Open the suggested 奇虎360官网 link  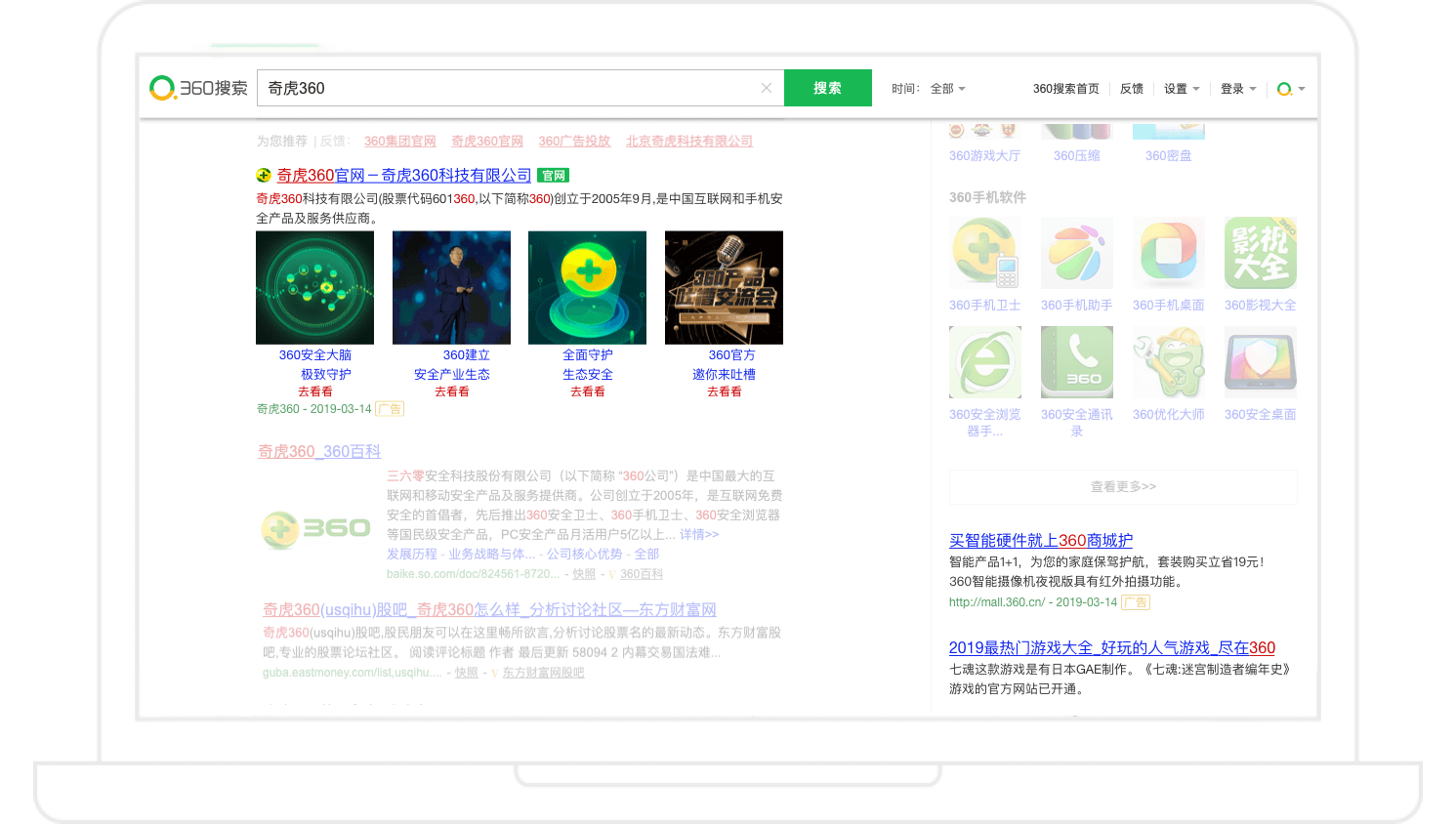[x=487, y=142]
